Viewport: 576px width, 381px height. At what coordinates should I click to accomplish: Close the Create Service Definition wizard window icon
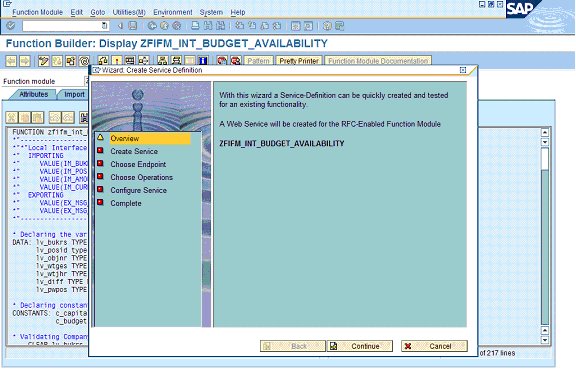(463, 70)
